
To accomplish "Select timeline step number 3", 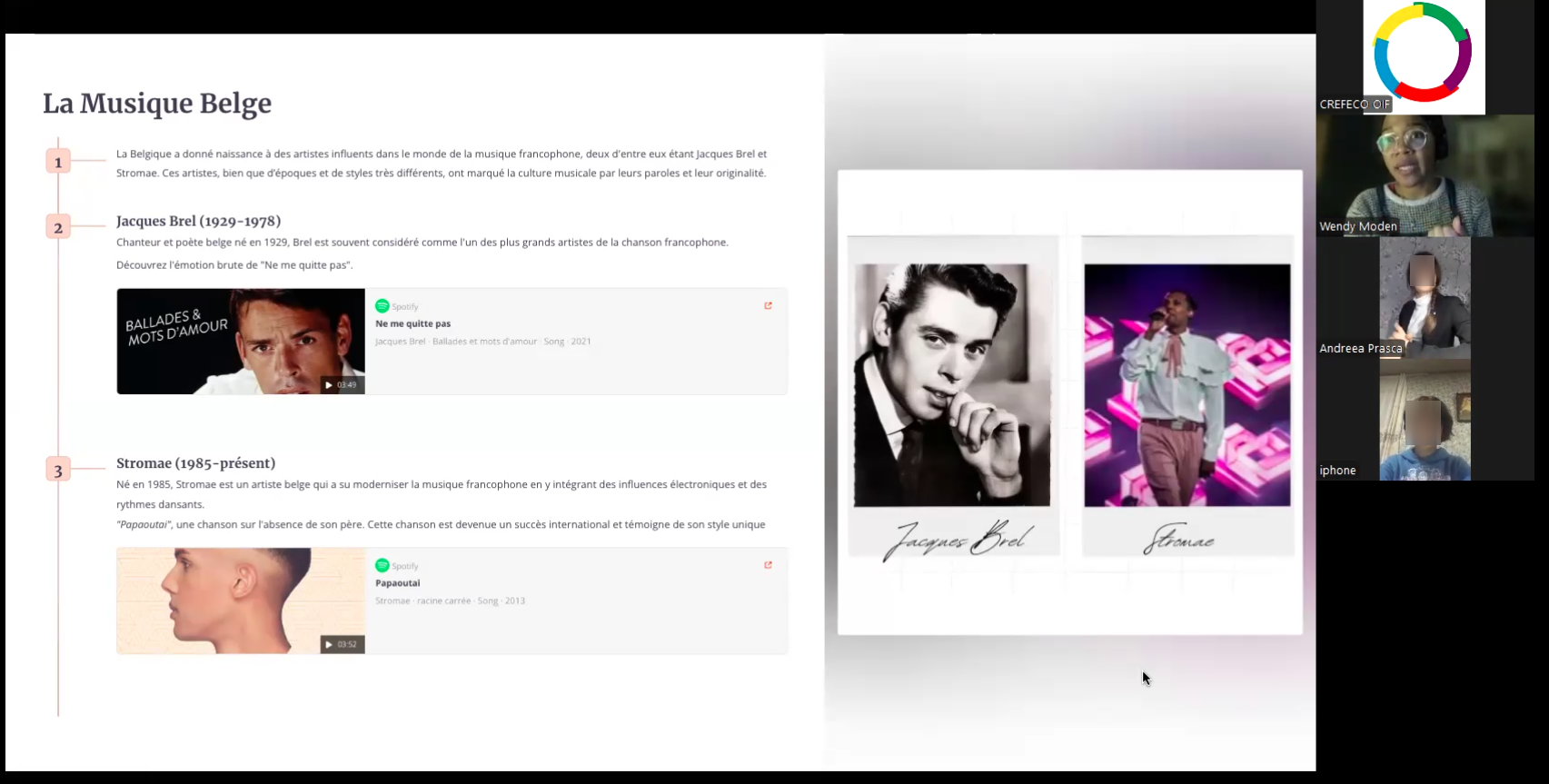I will 58,470.
